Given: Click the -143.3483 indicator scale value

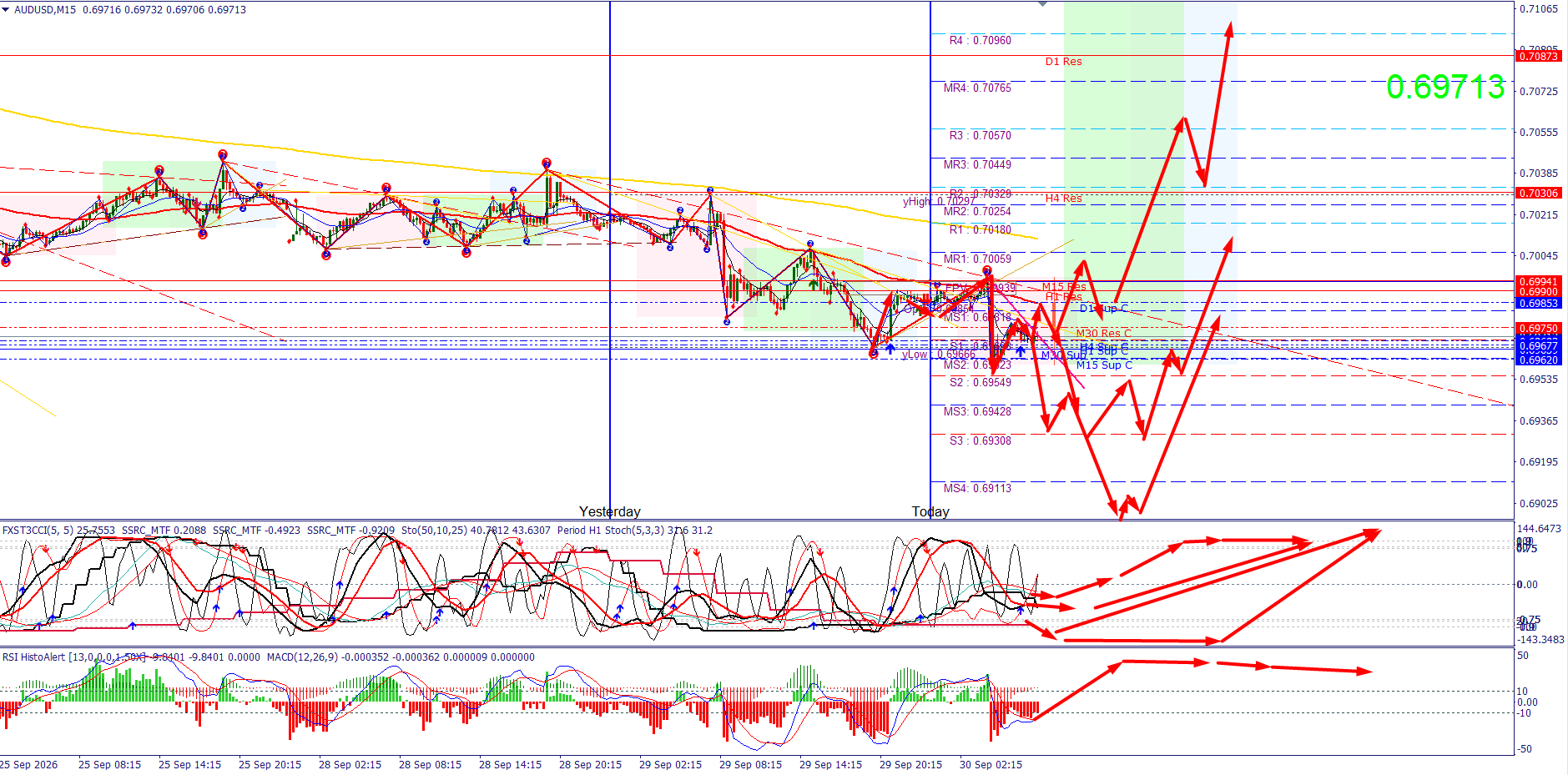Looking at the screenshot, I should pyautogui.click(x=1540, y=640).
